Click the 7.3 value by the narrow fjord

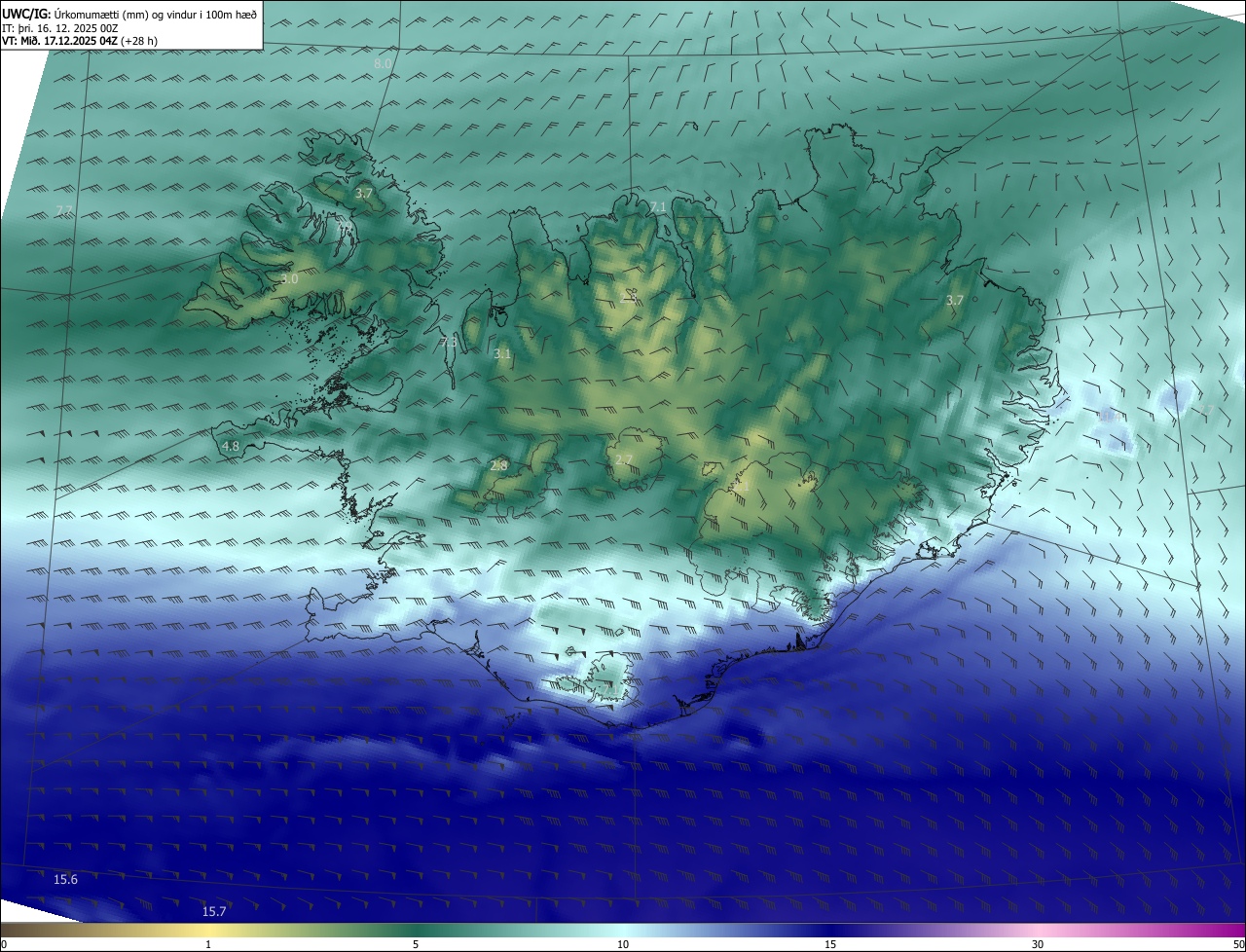pyautogui.click(x=449, y=342)
